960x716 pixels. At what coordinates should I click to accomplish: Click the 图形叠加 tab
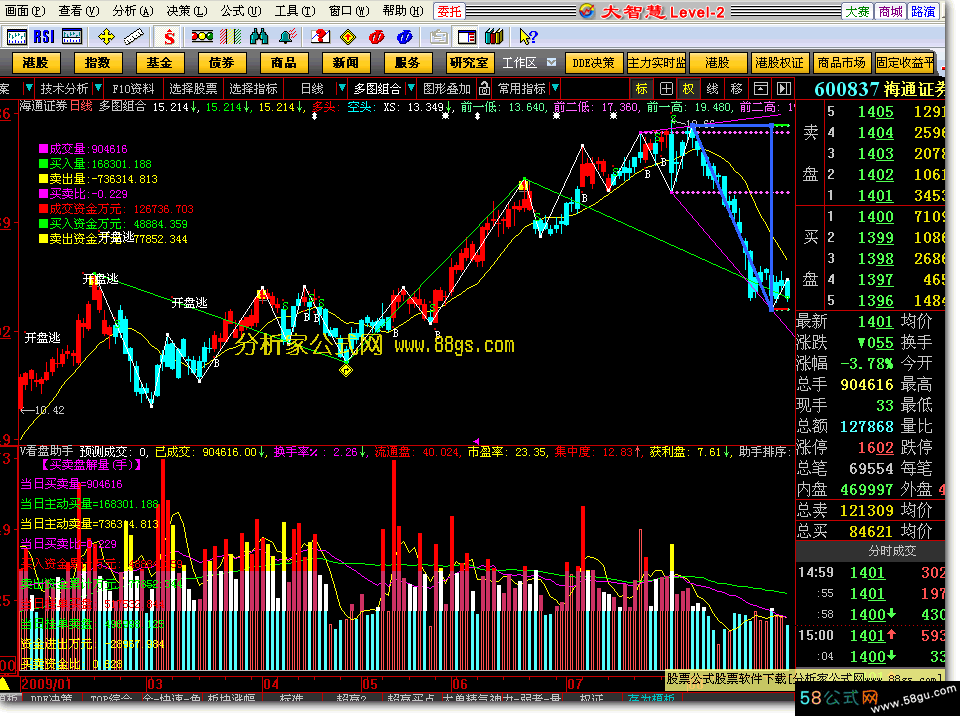click(448, 89)
